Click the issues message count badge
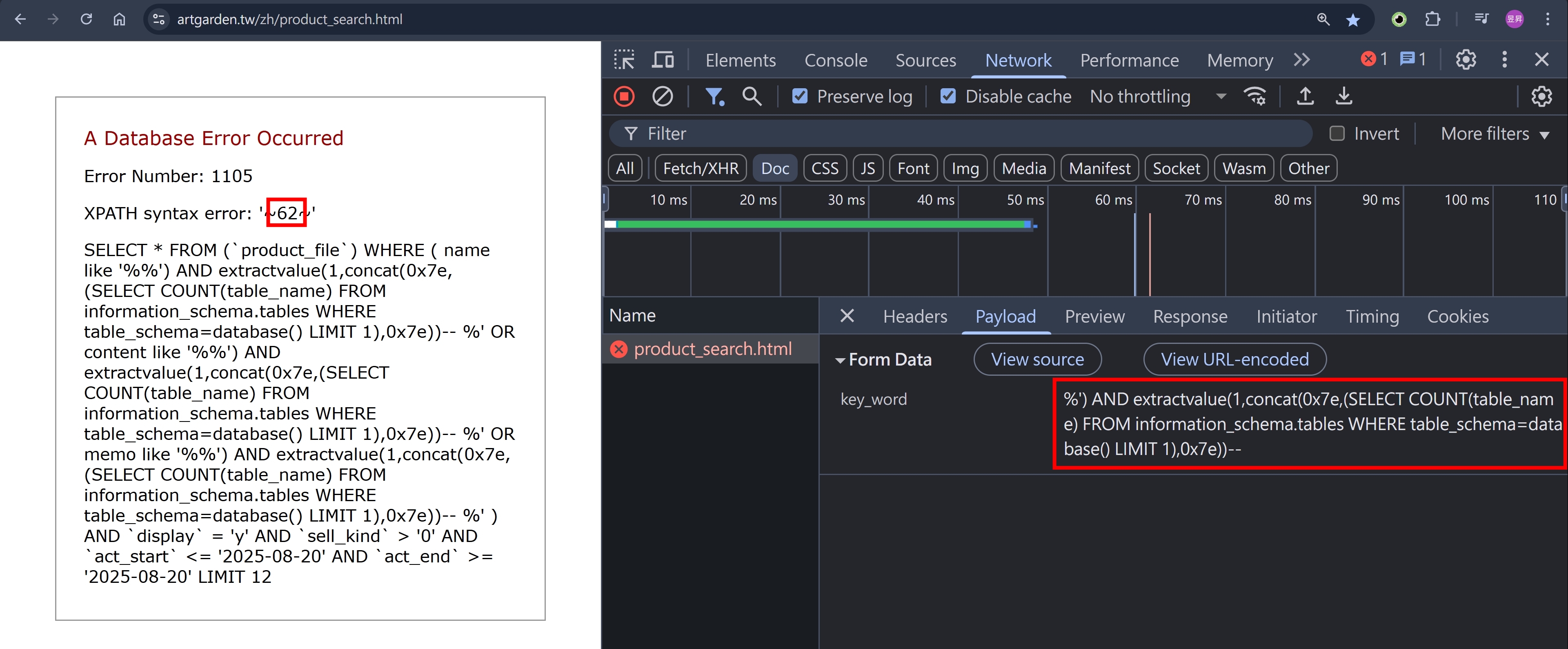The image size is (1568, 649). tap(1413, 59)
